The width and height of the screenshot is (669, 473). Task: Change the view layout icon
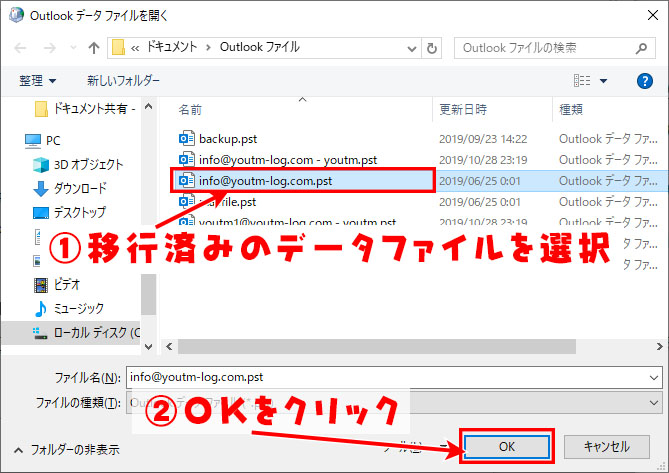[582, 80]
